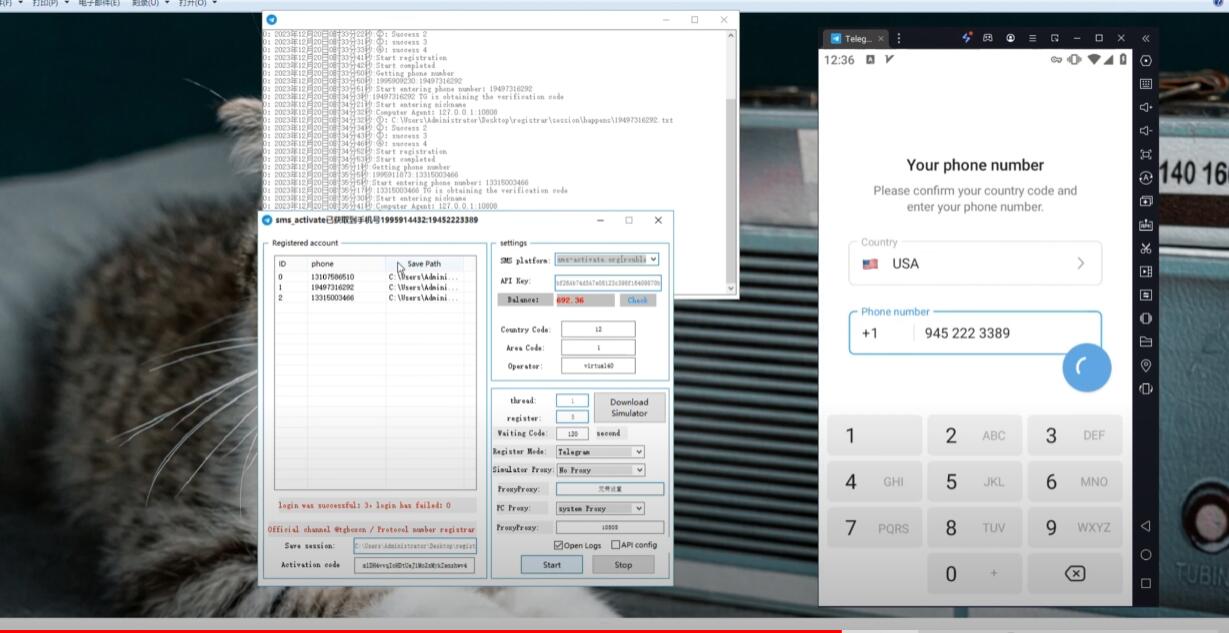The width and height of the screenshot is (1229, 633).
Task: Open the PC Proxy dropdown
Action: [x=600, y=508]
